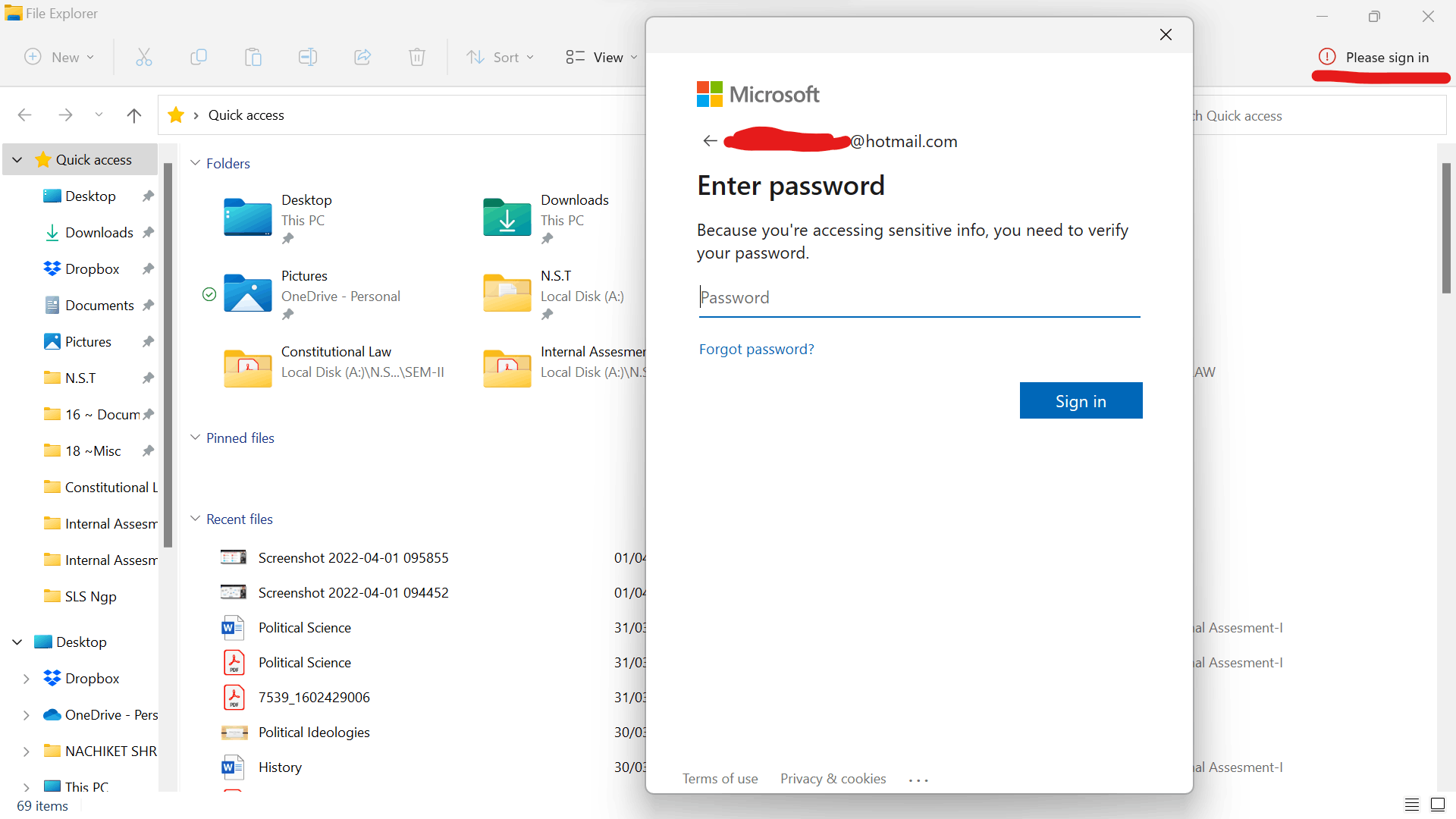
Task: Click back arrow beside hotmail address
Action: (x=710, y=141)
